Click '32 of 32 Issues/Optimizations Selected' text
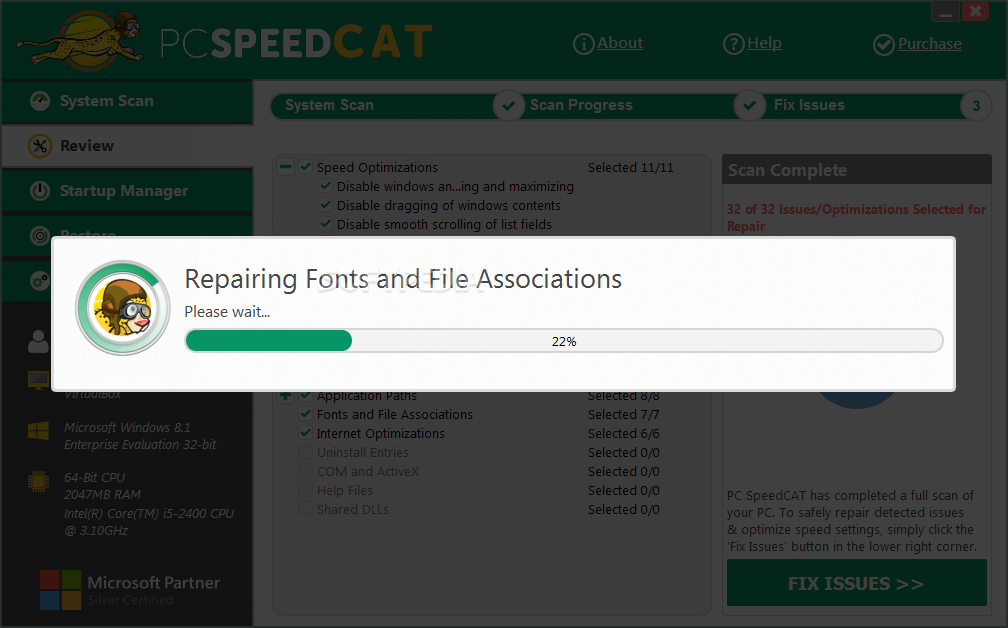 click(x=856, y=217)
